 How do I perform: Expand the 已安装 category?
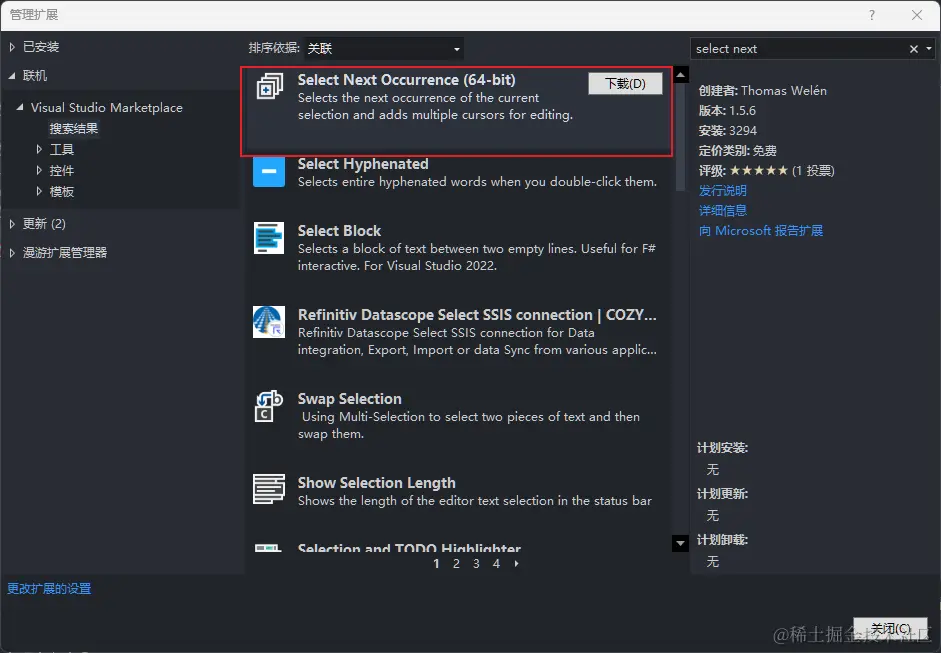[x=12, y=47]
